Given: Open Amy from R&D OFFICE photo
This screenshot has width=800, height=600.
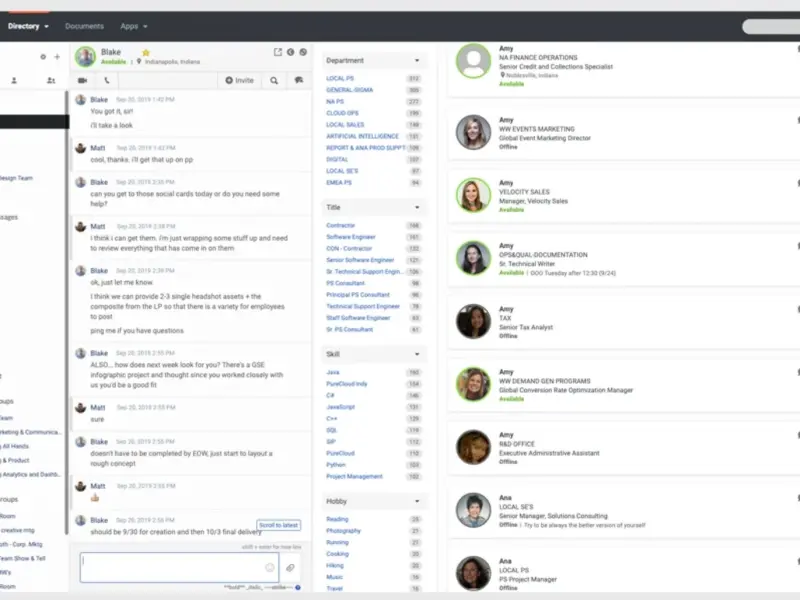Looking at the screenshot, I should click(473, 447).
